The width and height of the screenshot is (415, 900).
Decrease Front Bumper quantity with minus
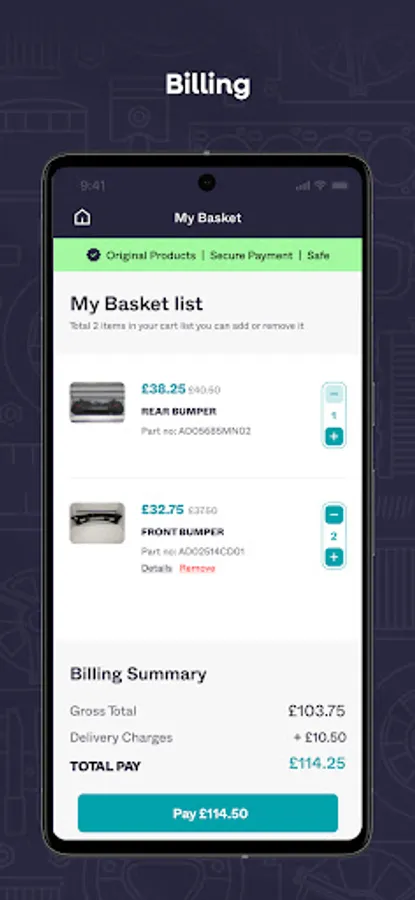tap(334, 515)
